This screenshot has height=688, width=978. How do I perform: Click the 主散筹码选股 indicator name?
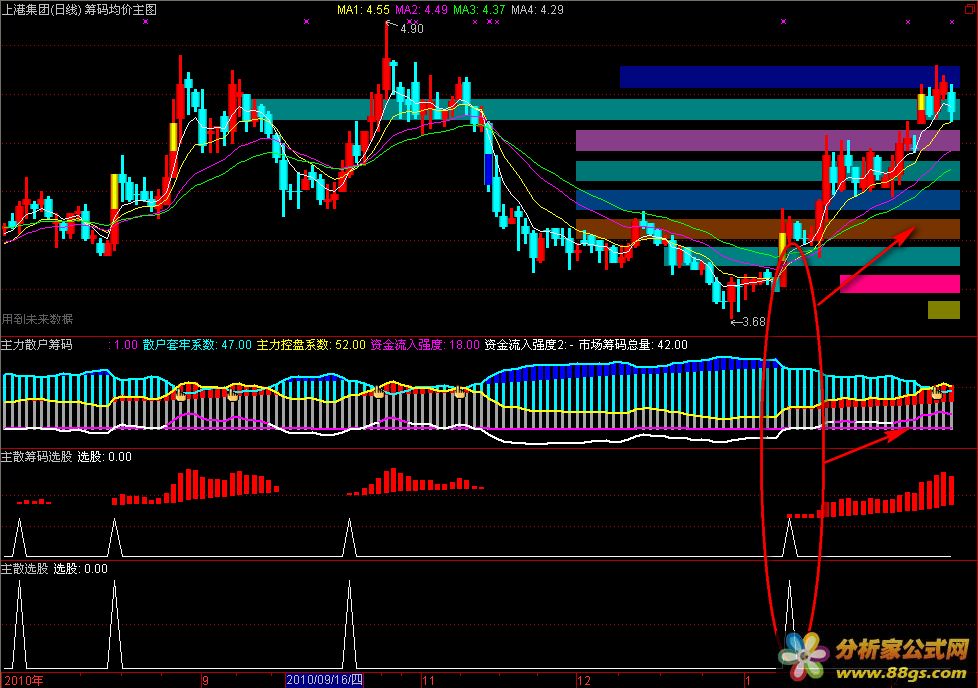pyautogui.click(x=37, y=457)
